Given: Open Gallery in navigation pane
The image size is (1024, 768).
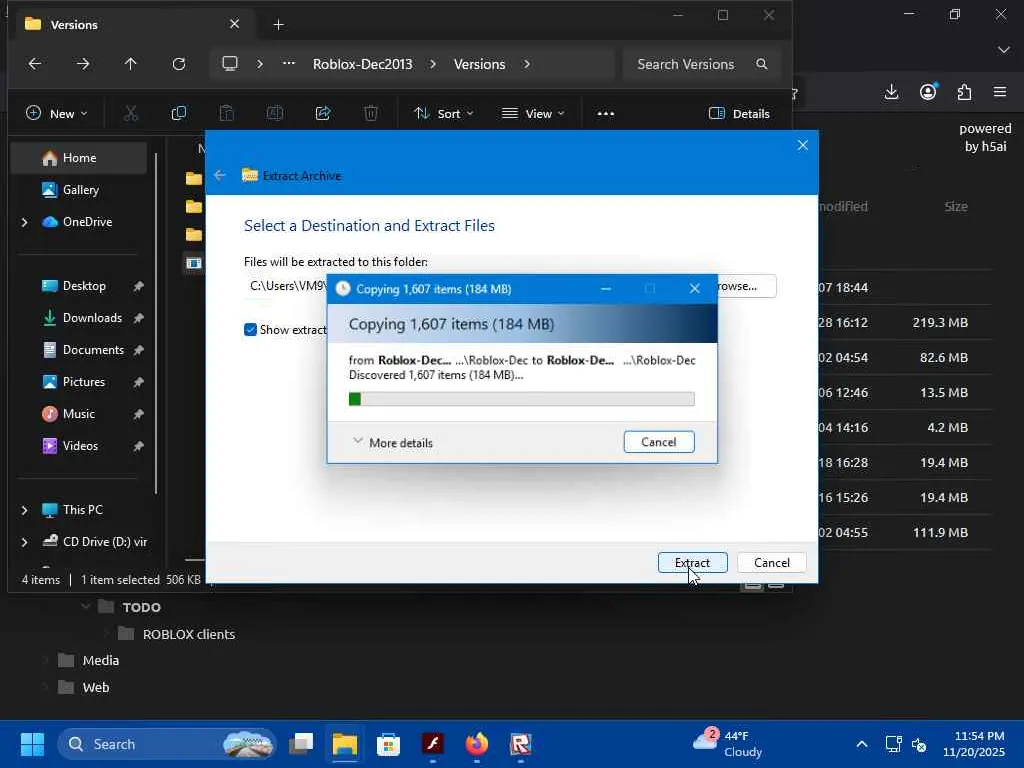Looking at the screenshot, I should coord(78,190).
